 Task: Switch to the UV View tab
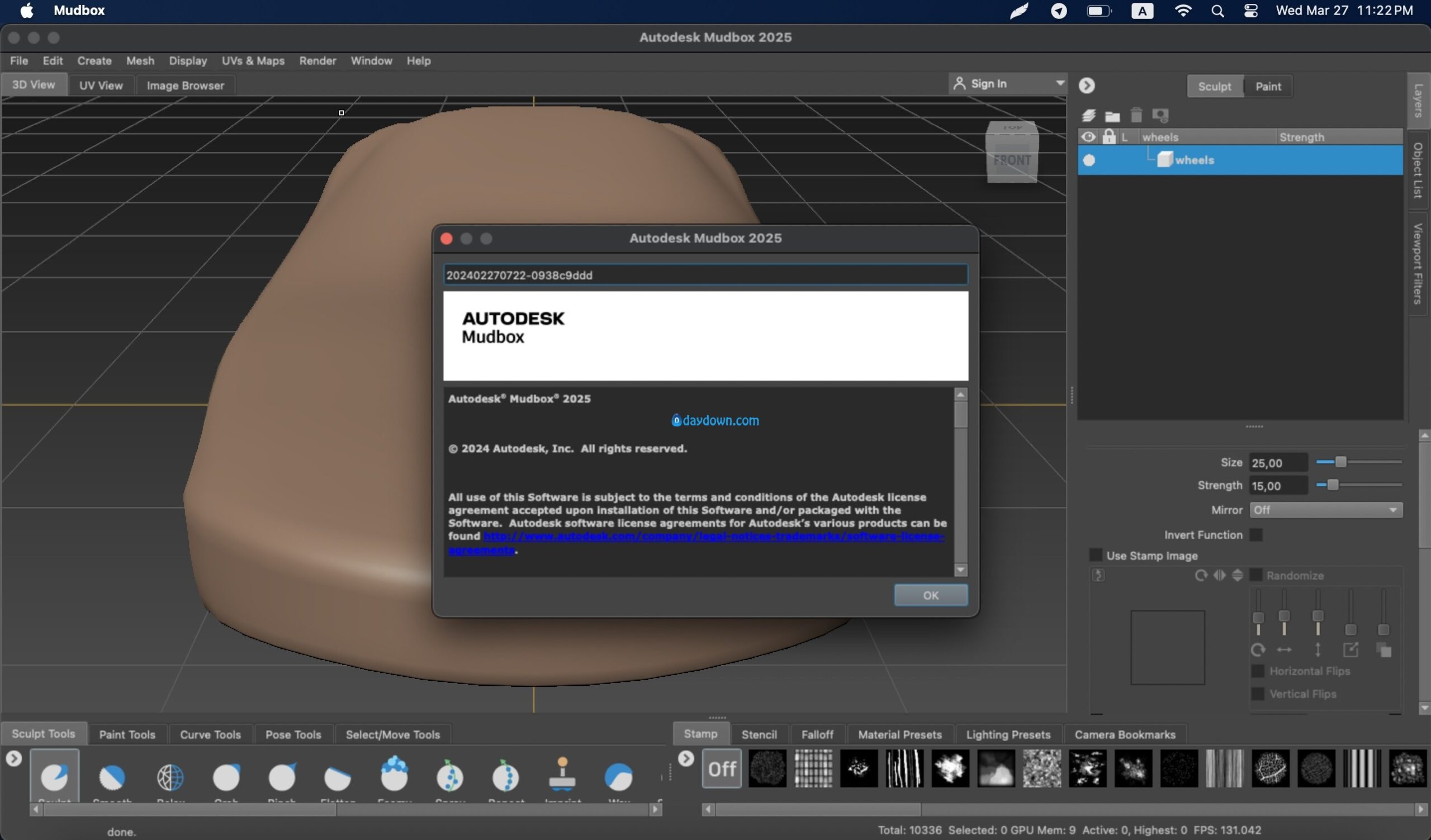101,85
